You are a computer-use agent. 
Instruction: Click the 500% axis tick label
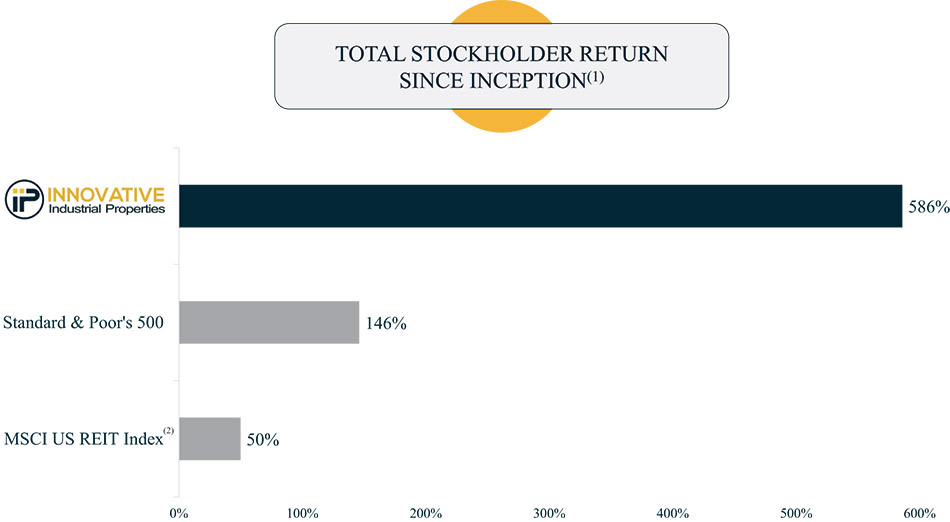click(796, 513)
